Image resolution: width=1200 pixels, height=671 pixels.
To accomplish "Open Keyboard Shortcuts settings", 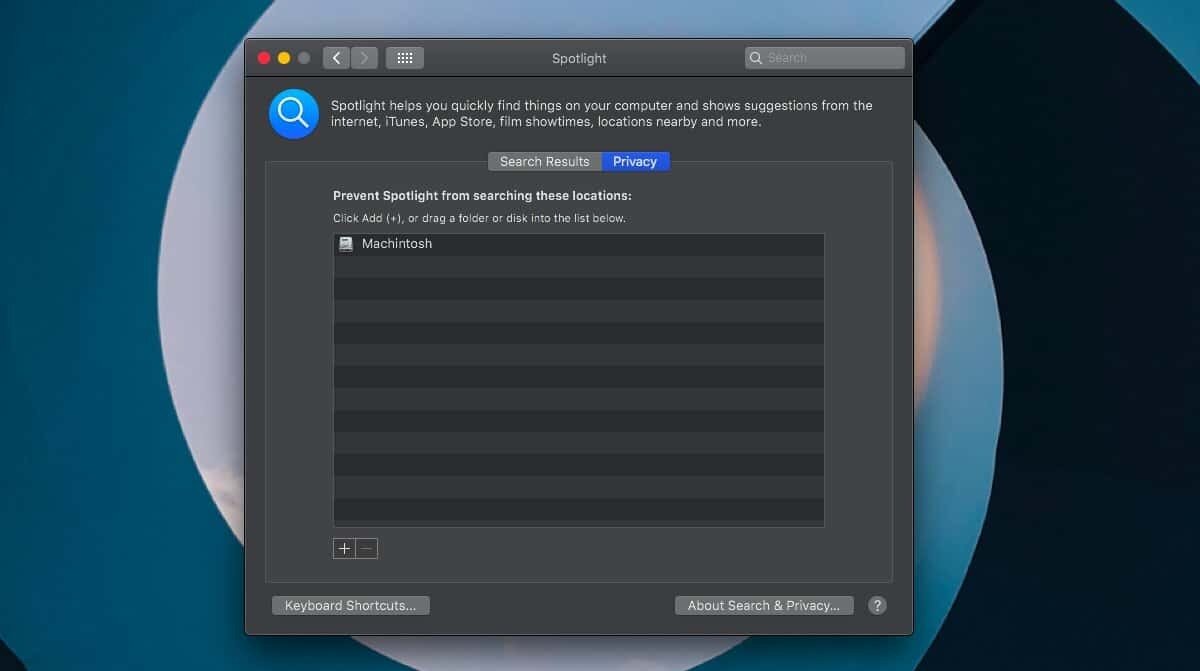I will point(350,605).
